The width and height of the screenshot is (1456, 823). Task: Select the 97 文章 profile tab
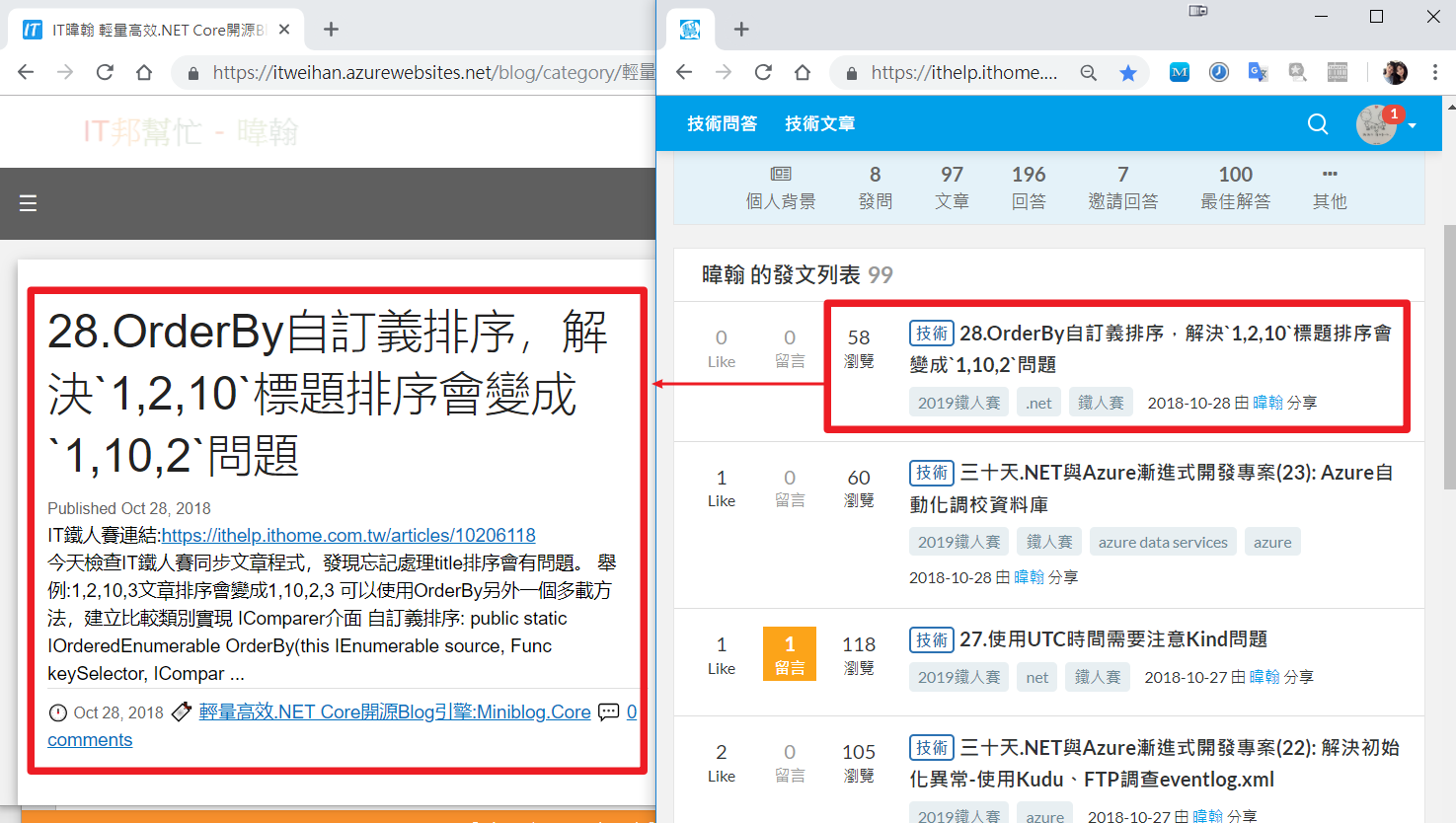coord(953,187)
